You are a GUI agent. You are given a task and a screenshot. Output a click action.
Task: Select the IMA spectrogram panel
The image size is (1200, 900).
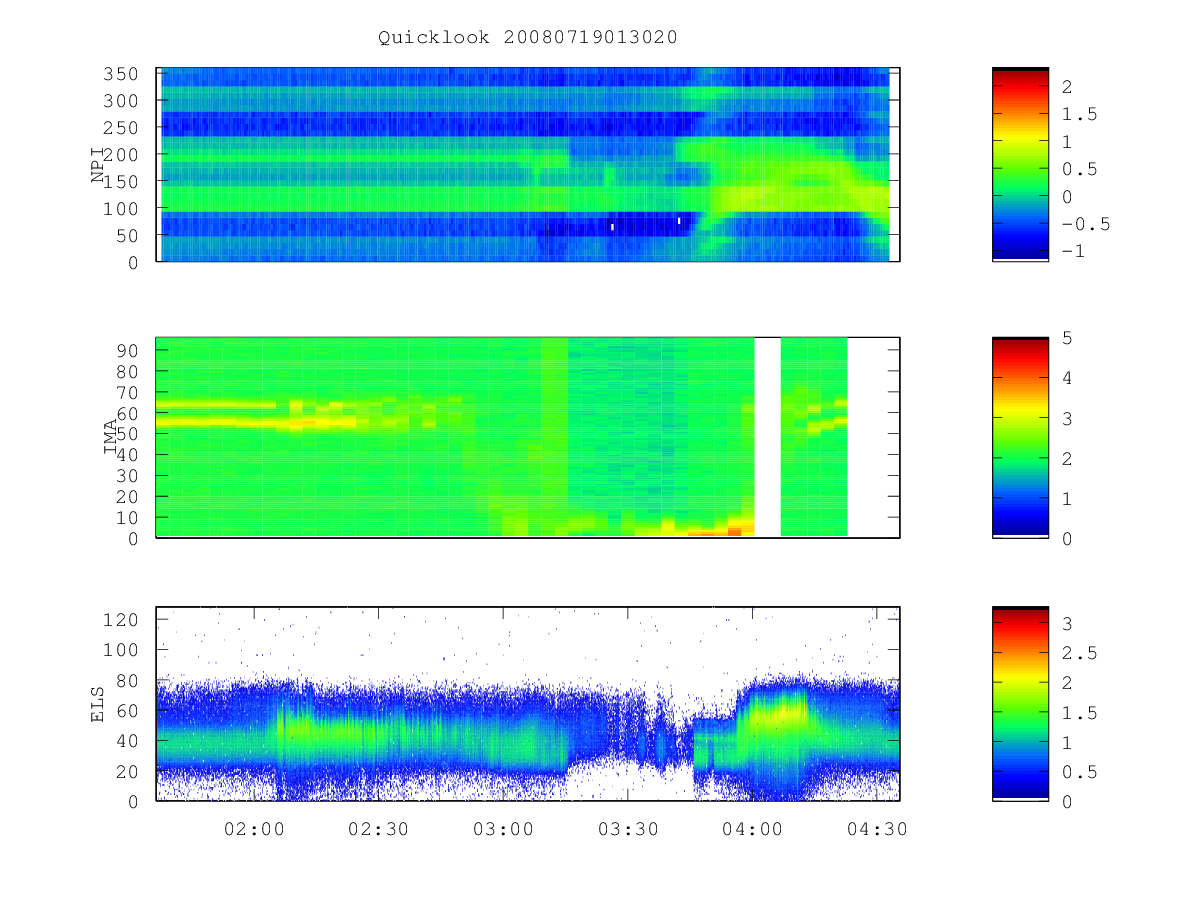(x=528, y=438)
